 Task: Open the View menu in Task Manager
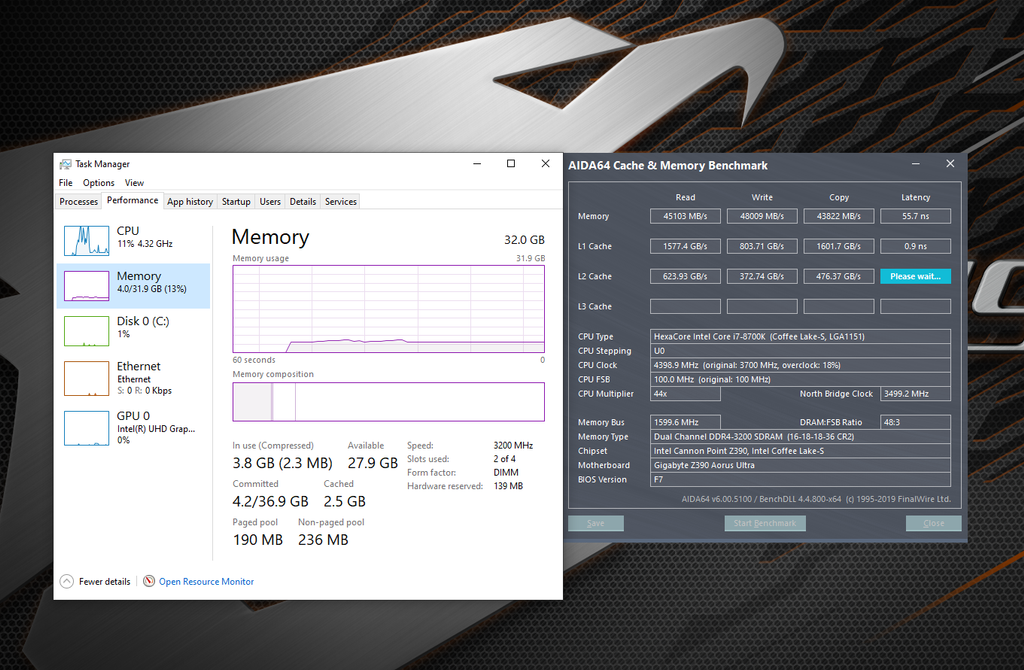coord(135,183)
